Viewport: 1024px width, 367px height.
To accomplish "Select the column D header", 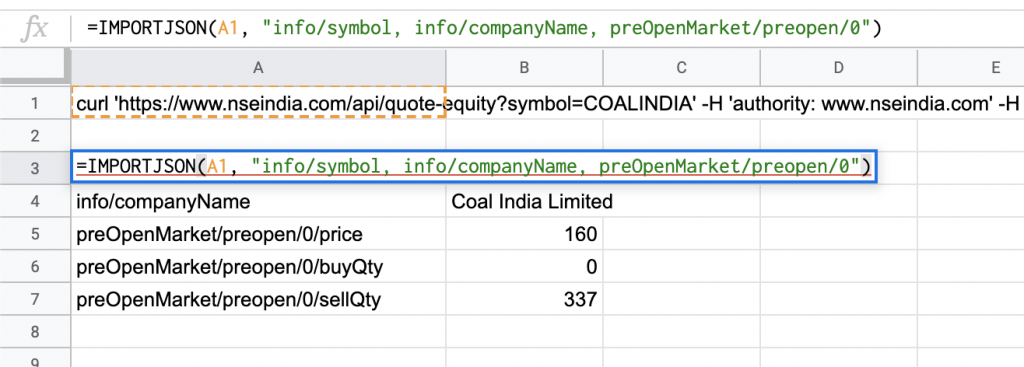I will click(839, 67).
